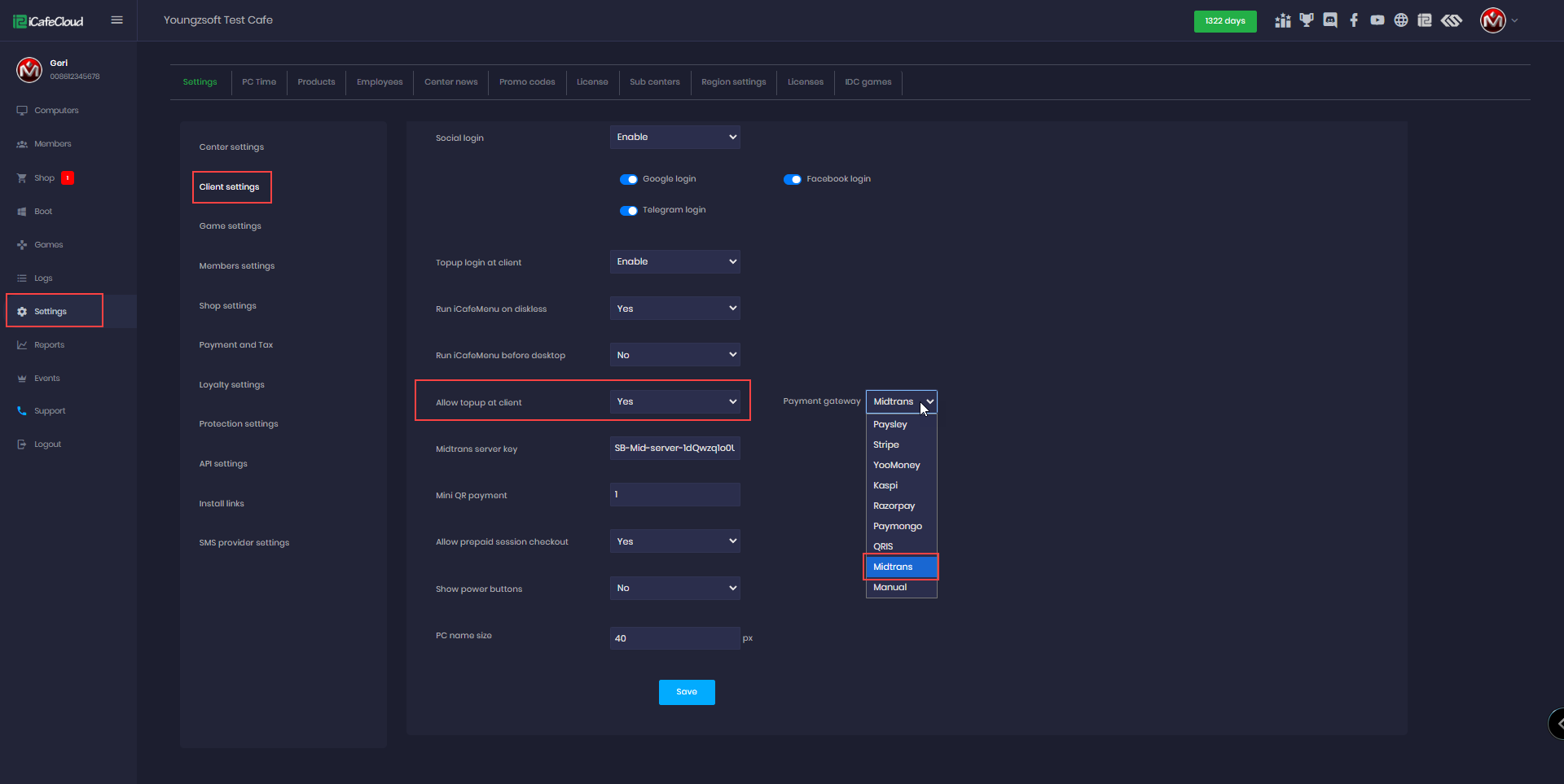Turn off Facebook login switch
Screen dimensions: 1564x784
(x=792, y=179)
